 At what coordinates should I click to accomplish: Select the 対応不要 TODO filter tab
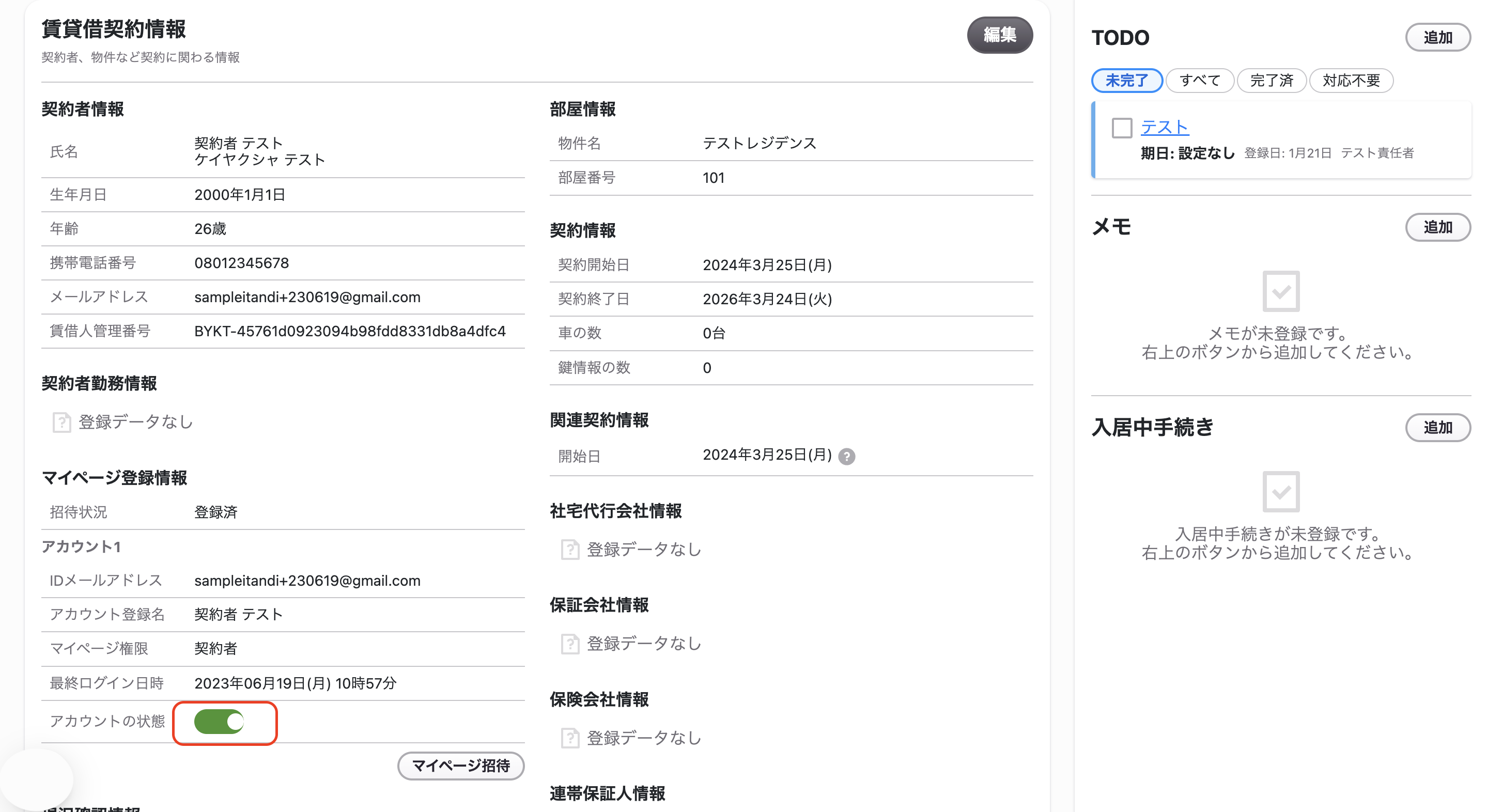pos(1351,80)
